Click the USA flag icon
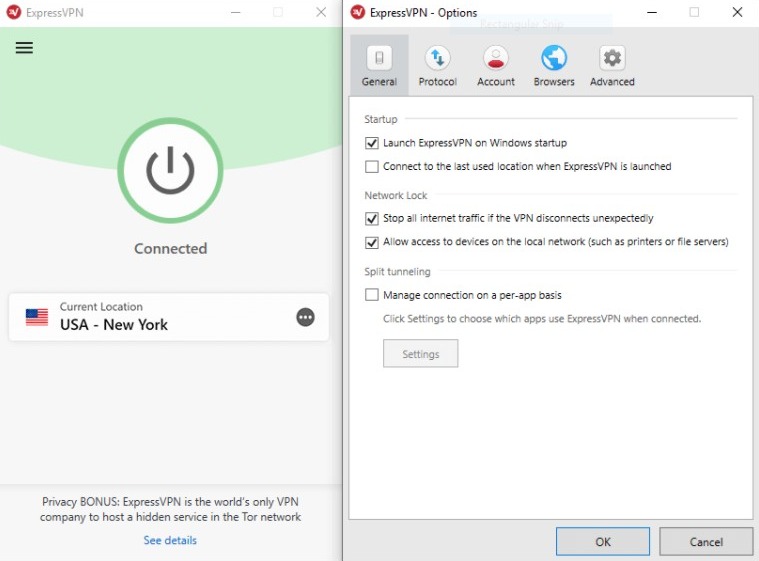759x561 pixels. pos(37,317)
